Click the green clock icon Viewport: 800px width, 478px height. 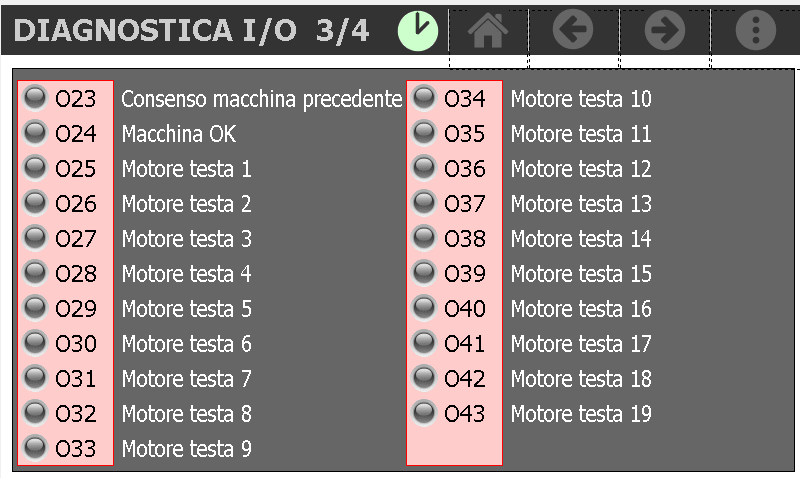click(418, 31)
